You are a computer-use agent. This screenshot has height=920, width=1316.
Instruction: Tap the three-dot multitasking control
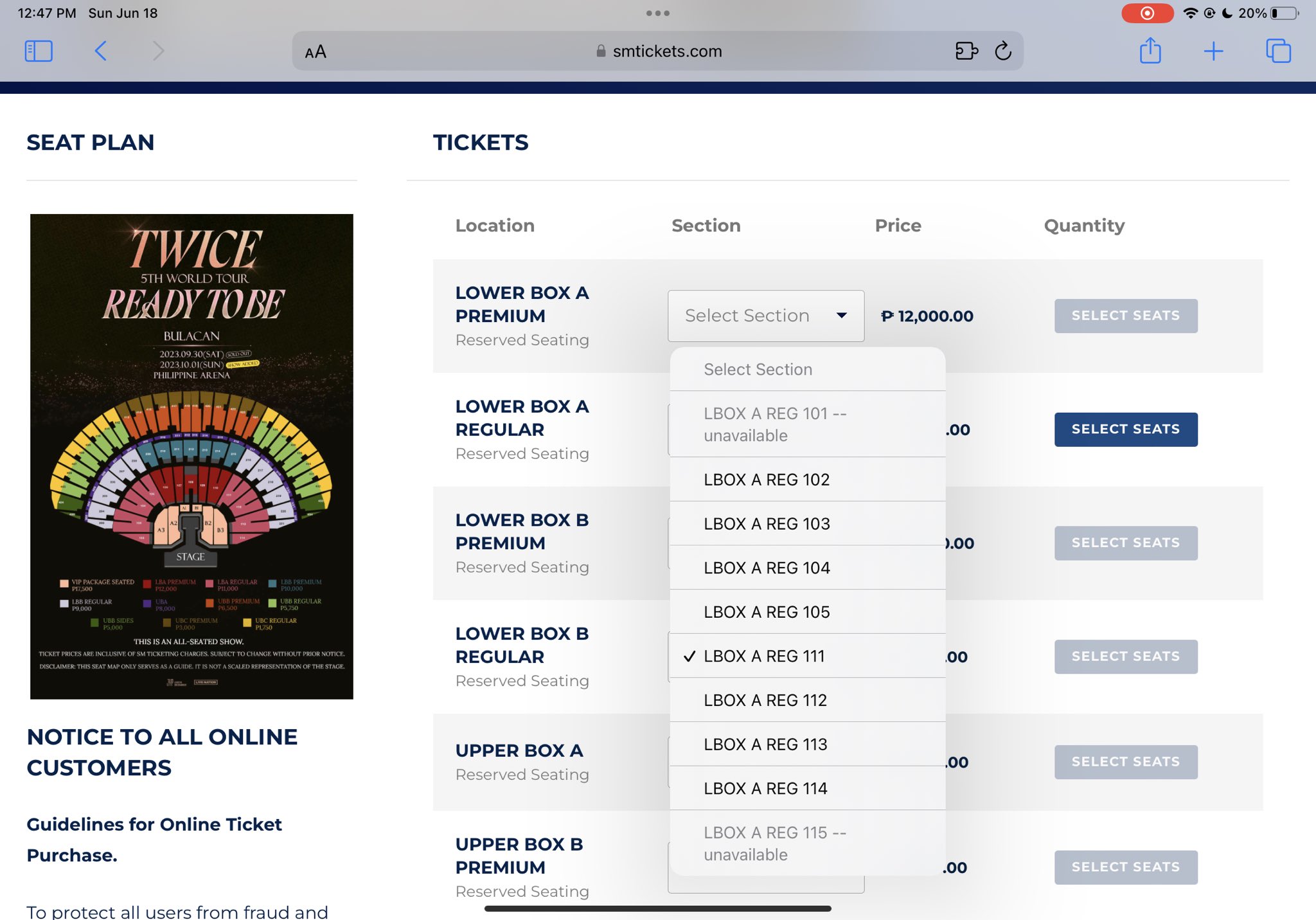pyautogui.click(x=658, y=13)
